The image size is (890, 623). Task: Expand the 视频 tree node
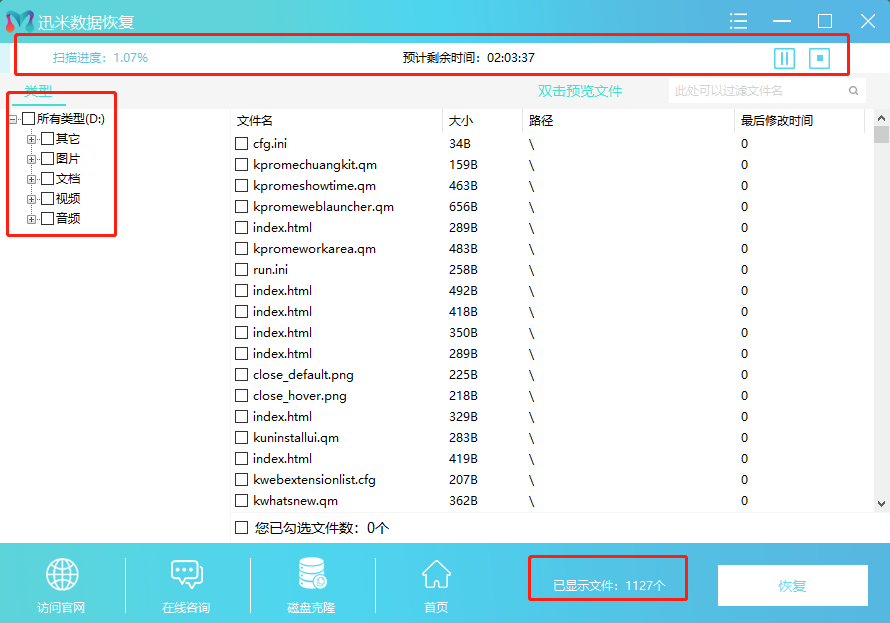click(32, 199)
